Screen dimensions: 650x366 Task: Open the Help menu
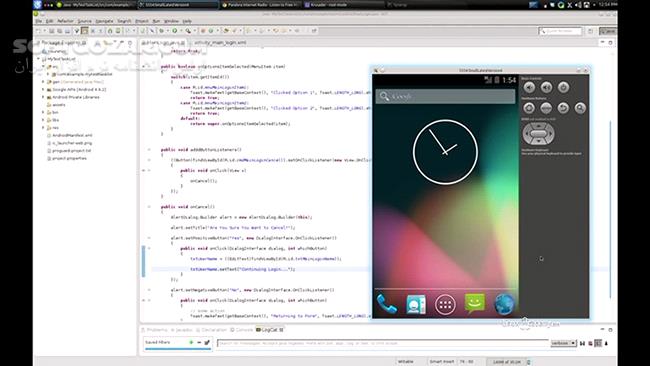pyautogui.click(x=187, y=21)
